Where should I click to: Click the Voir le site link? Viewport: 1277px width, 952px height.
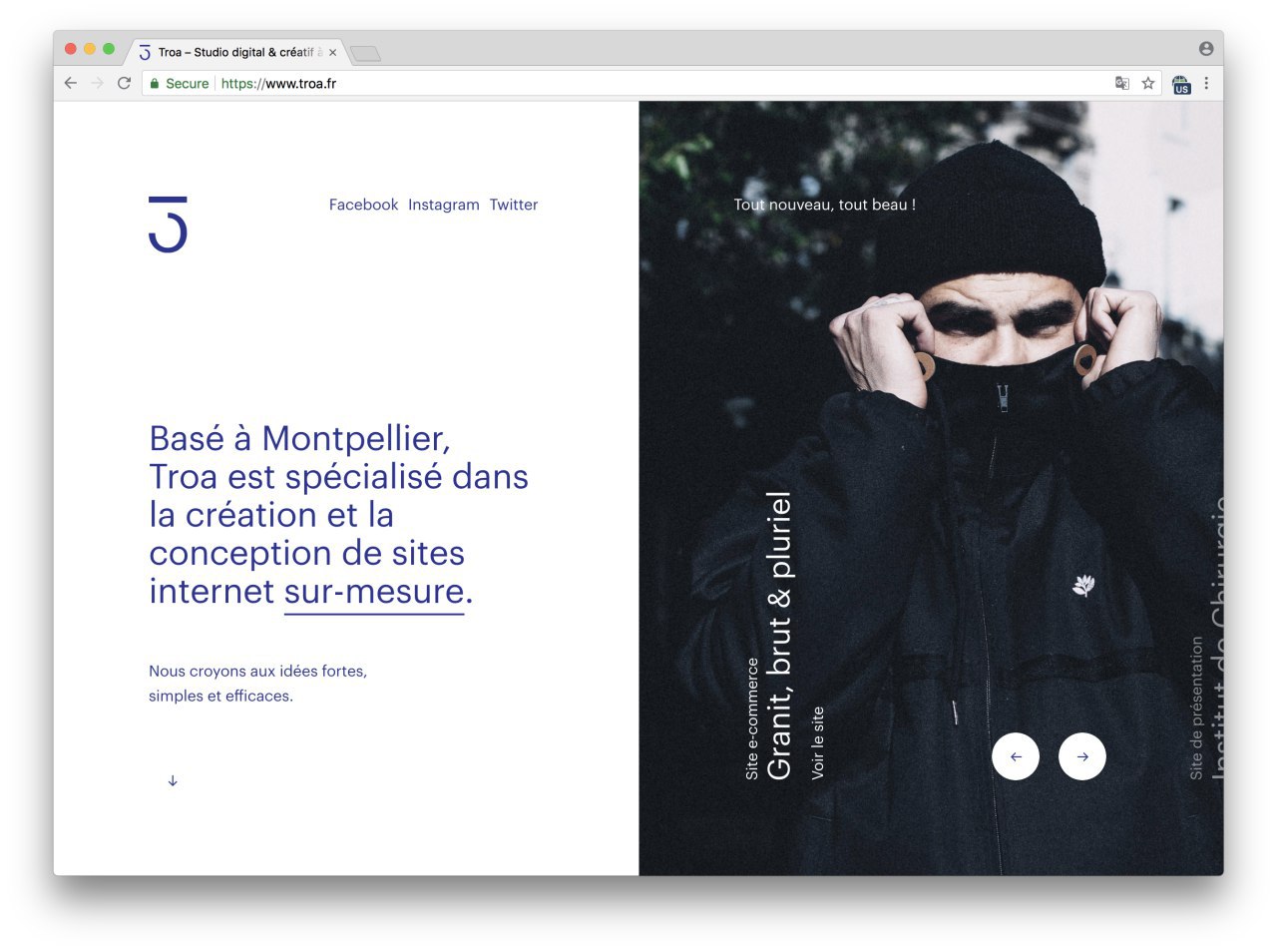pos(818,743)
